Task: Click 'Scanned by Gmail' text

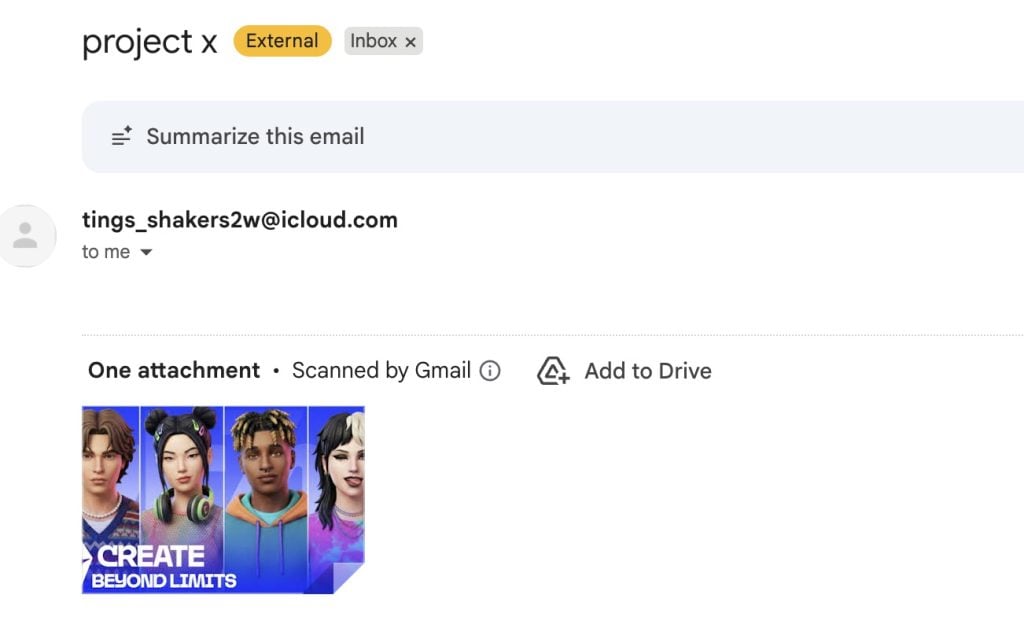Action: pos(380,370)
